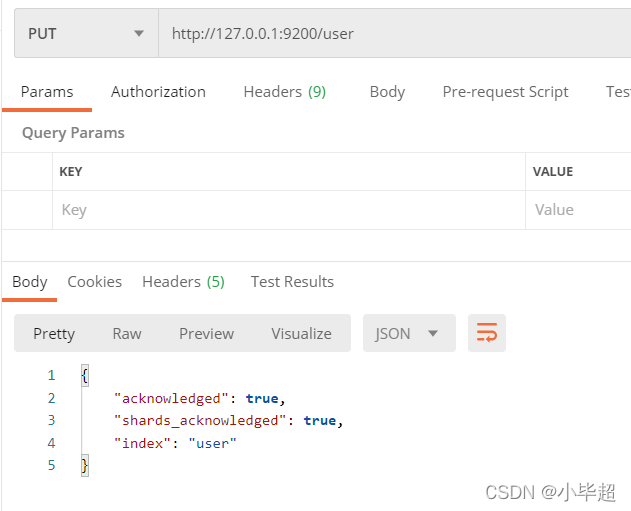
Task: Click the KEY column header
Action: click(x=71, y=172)
